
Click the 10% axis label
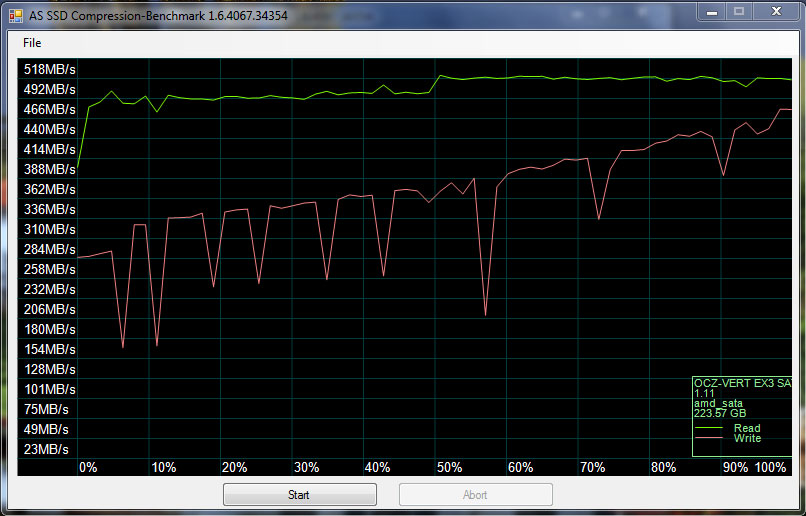163,468
